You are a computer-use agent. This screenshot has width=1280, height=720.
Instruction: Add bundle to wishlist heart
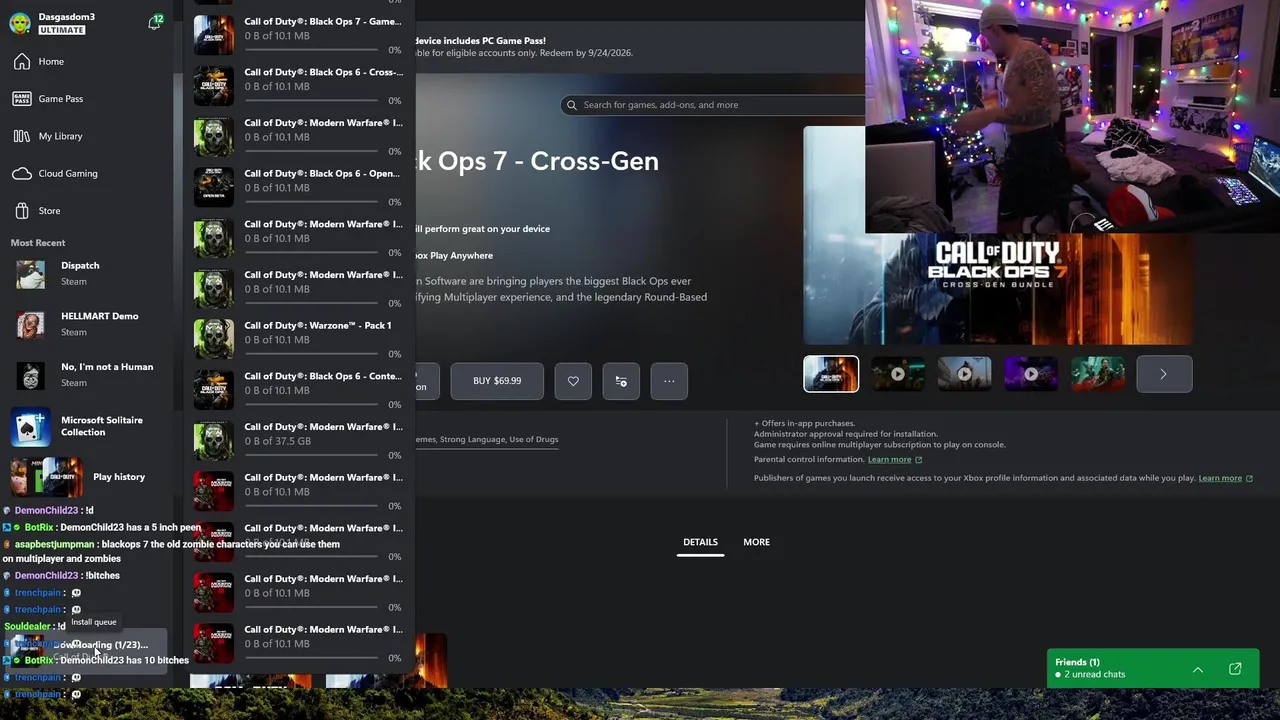(x=573, y=381)
